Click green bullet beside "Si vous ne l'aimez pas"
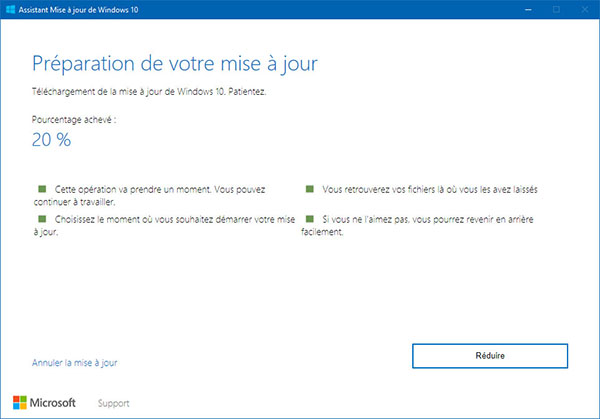The image size is (600, 419). tap(310, 217)
